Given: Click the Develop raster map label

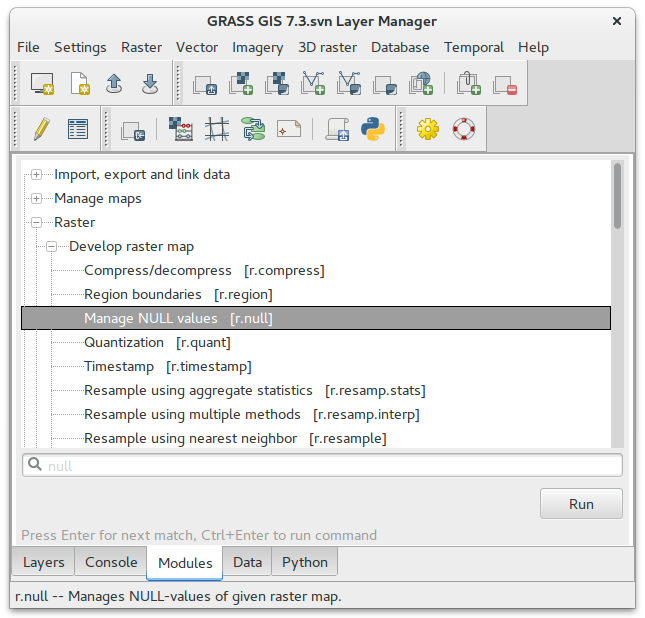Looking at the screenshot, I should [x=132, y=246].
